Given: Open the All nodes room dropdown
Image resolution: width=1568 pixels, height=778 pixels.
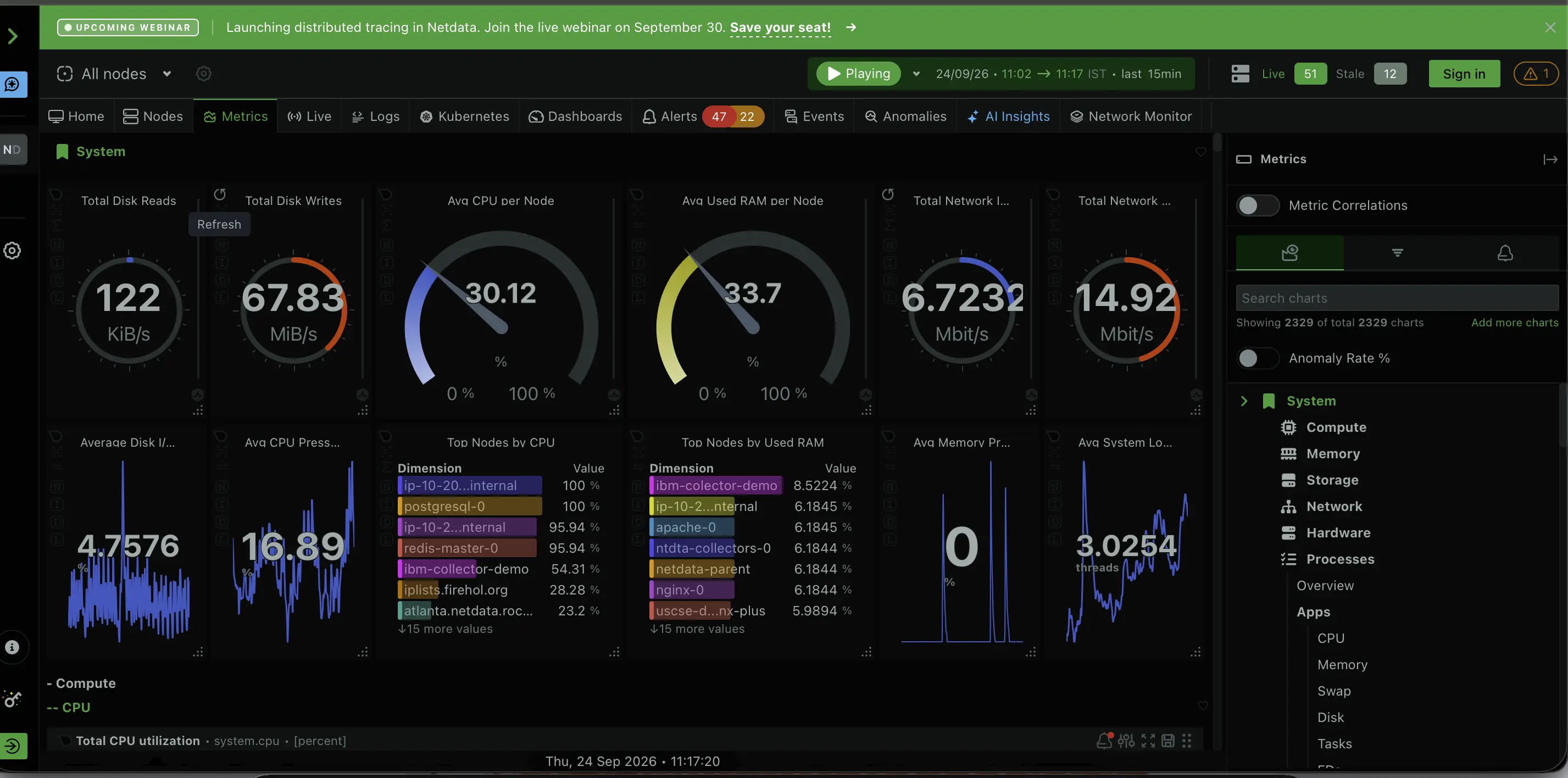Looking at the screenshot, I should pyautogui.click(x=114, y=74).
